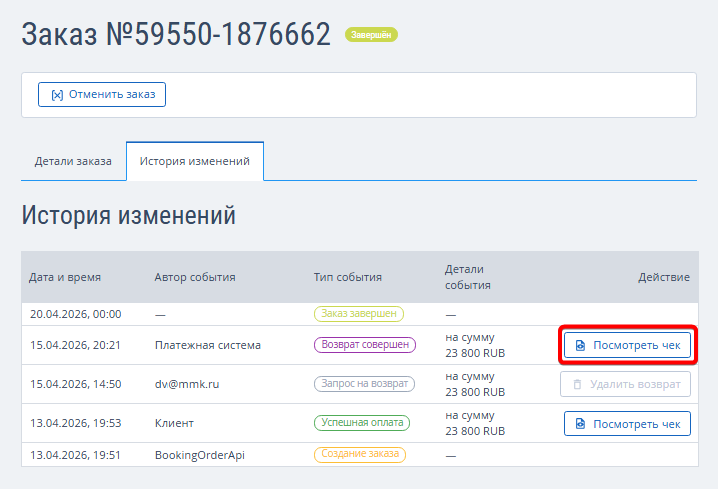Image resolution: width=718 pixels, height=489 pixels.
Task: Click 23 800 RUB amount in refund request row
Action: tap(475, 392)
